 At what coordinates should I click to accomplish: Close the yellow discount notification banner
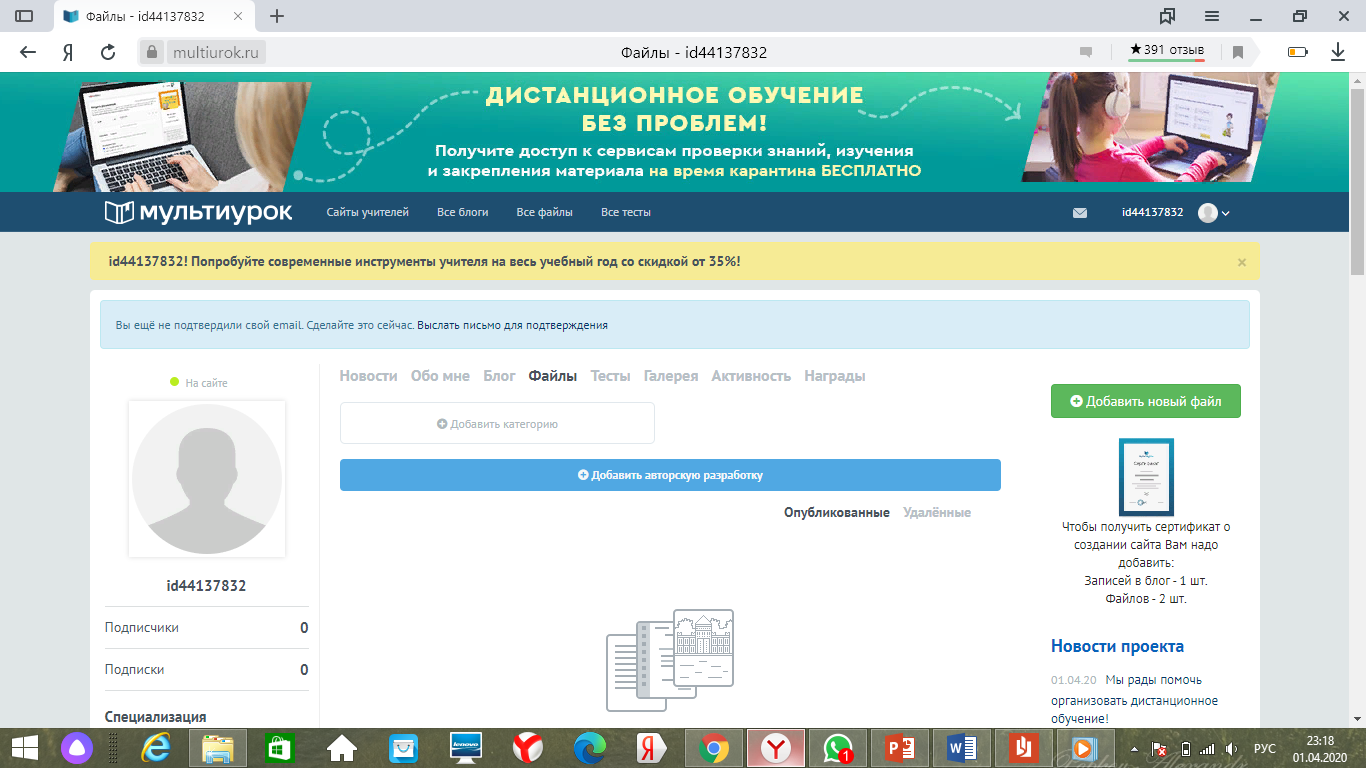tap(1242, 262)
